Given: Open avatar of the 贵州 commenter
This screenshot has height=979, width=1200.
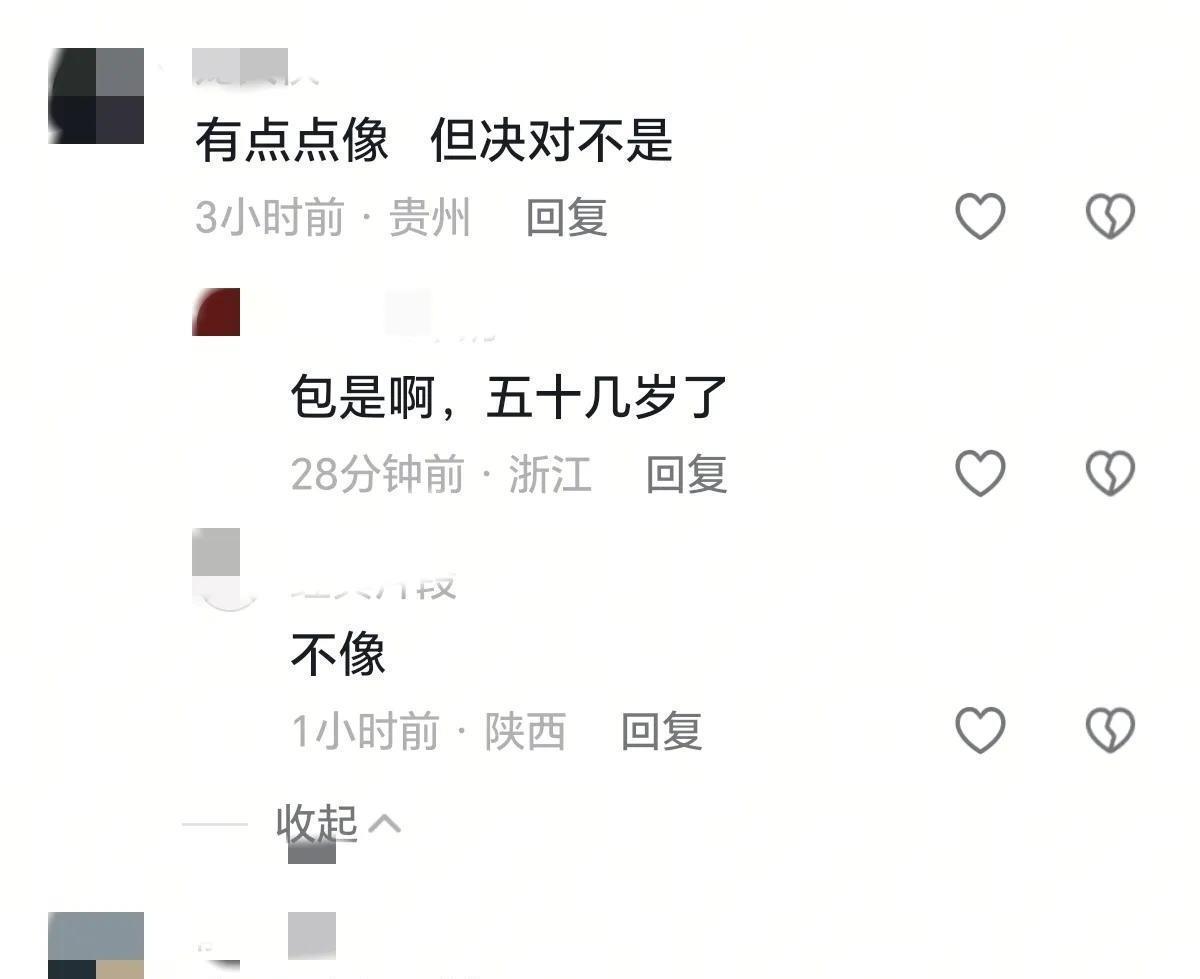Looking at the screenshot, I should click(x=96, y=96).
